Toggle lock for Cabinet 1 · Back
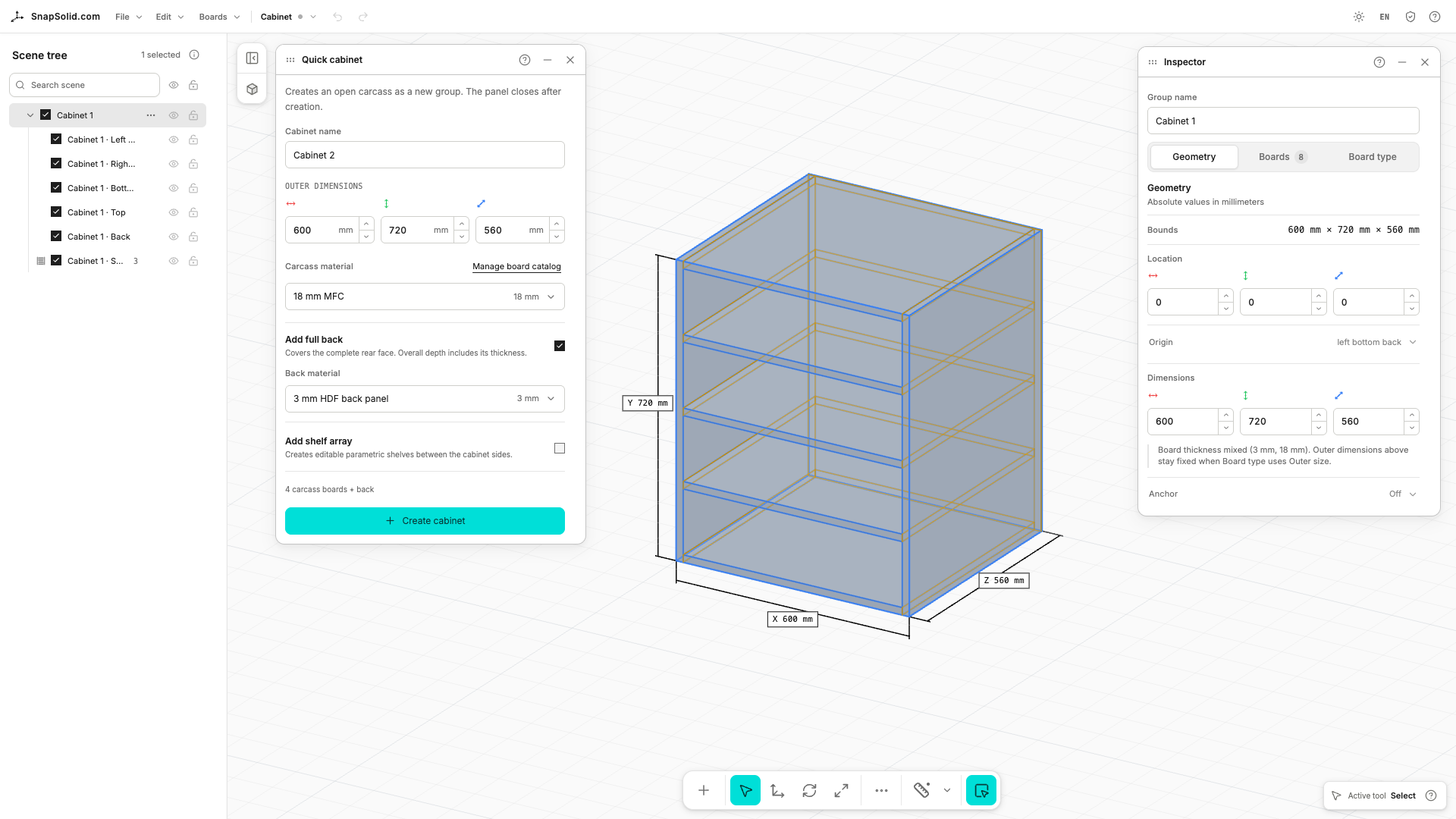Viewport: 1456px width, 819px height. [x=193, y=237]
